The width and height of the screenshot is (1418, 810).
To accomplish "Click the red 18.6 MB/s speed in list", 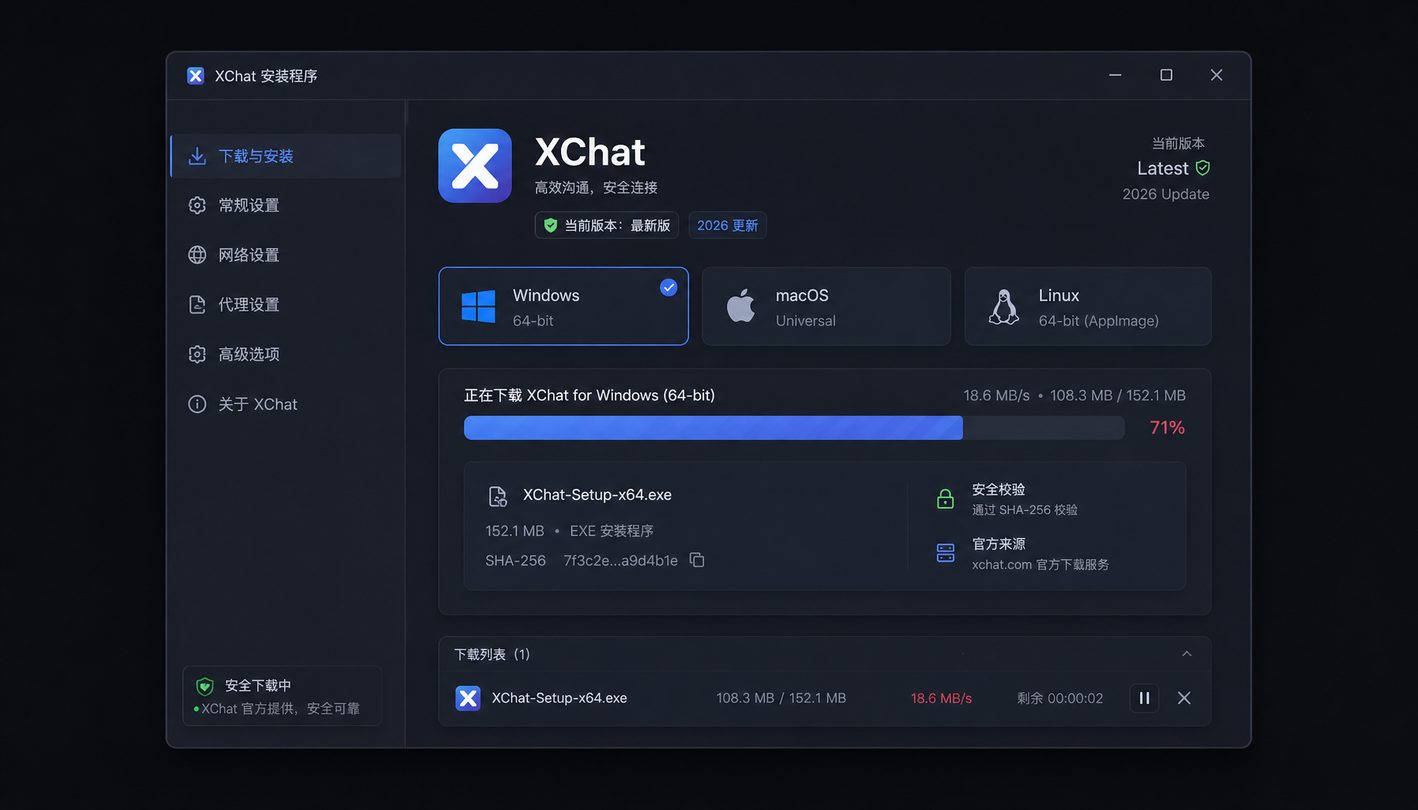I will tap(941, 698).
